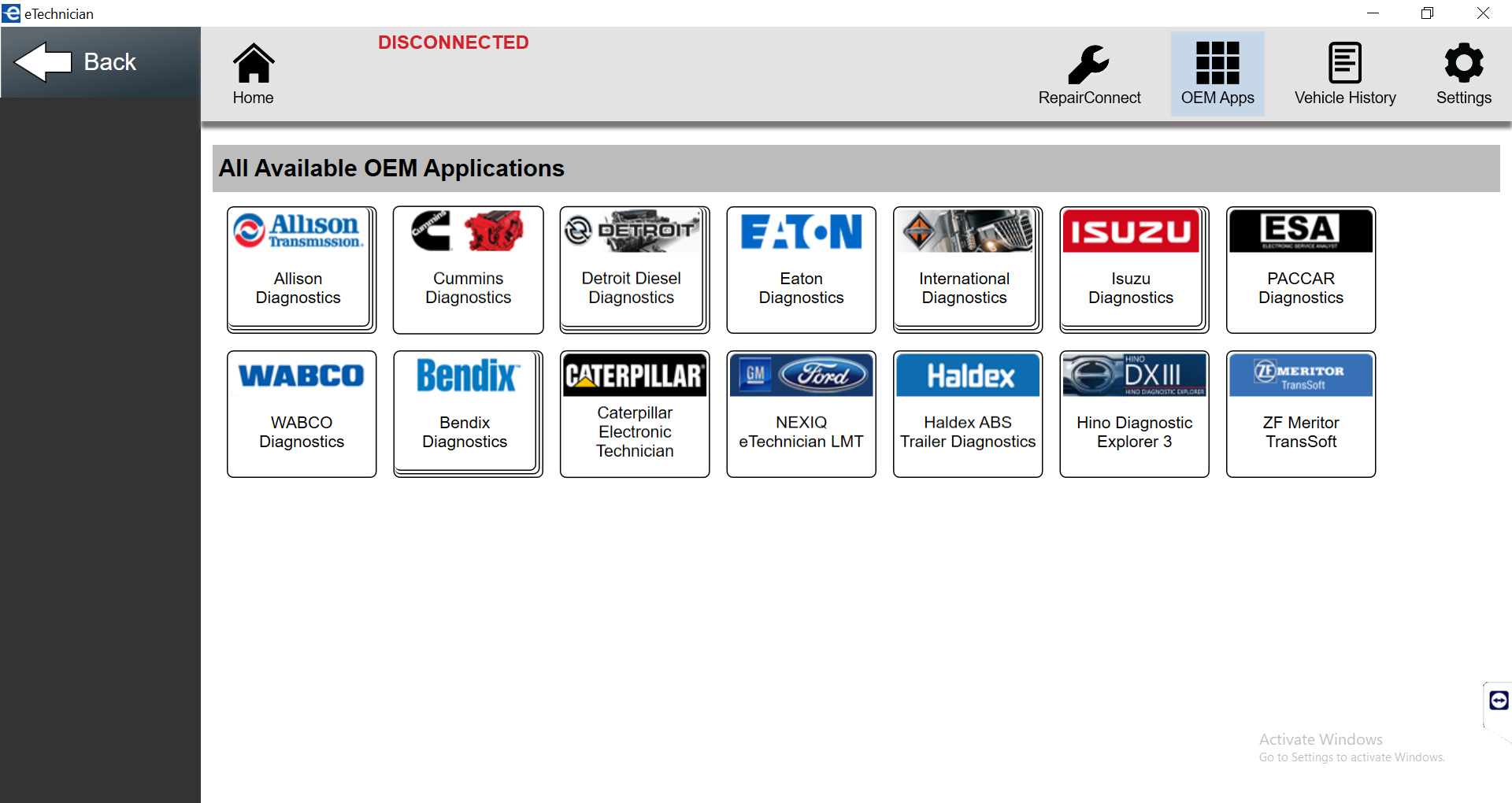The image size is (1512, 803).
Task: Open Detroit Diesel Diagnostics tile
Action: [x=635, y=270]
